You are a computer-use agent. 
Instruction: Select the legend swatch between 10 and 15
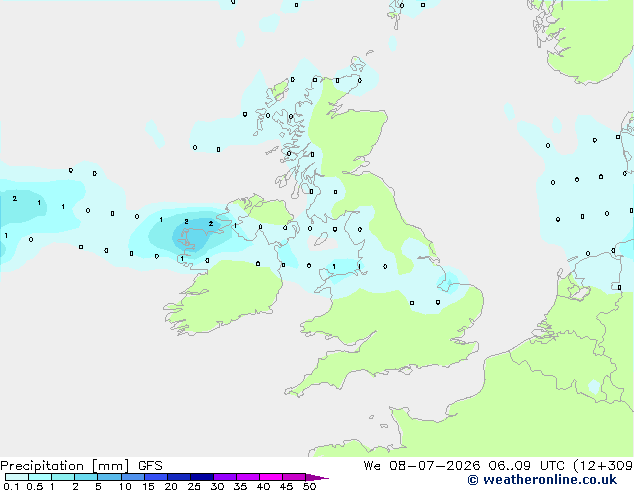[x=132, y=477]
